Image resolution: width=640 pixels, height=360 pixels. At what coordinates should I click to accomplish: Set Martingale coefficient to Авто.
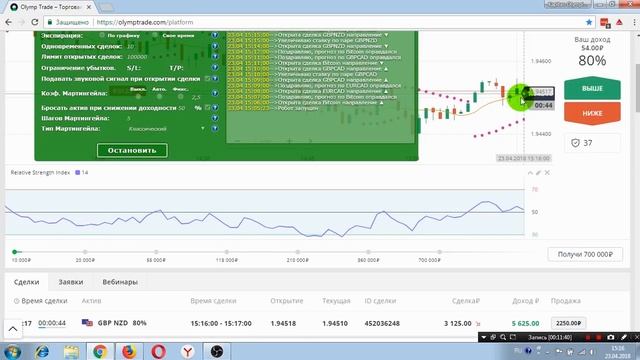159,97
